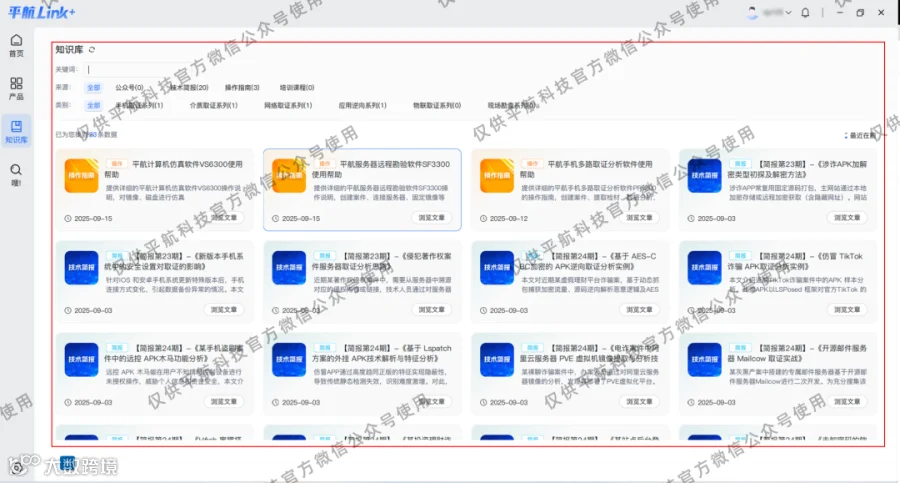Image resolution: width=900 pixels, height=483 pixels.
Task: Click 技术简报 thumbnail of 涉诈APK加解密 card
Action: [704, 176]
